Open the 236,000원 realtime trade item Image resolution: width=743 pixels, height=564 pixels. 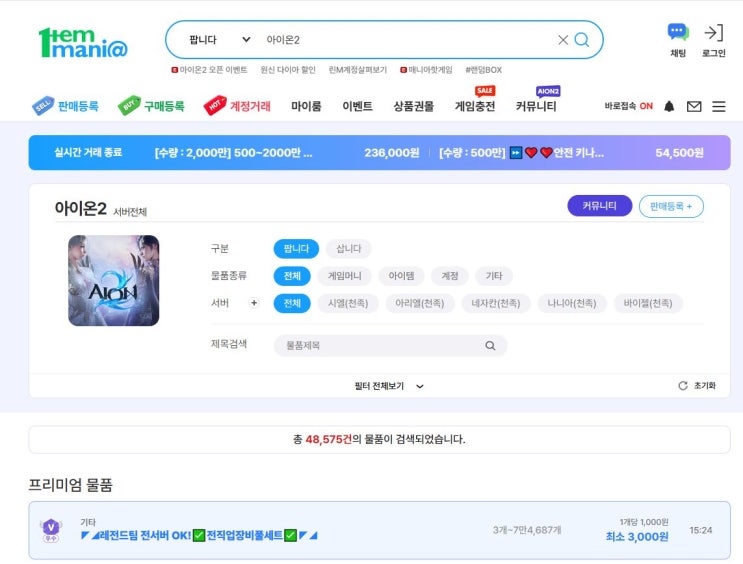(287, 153)
